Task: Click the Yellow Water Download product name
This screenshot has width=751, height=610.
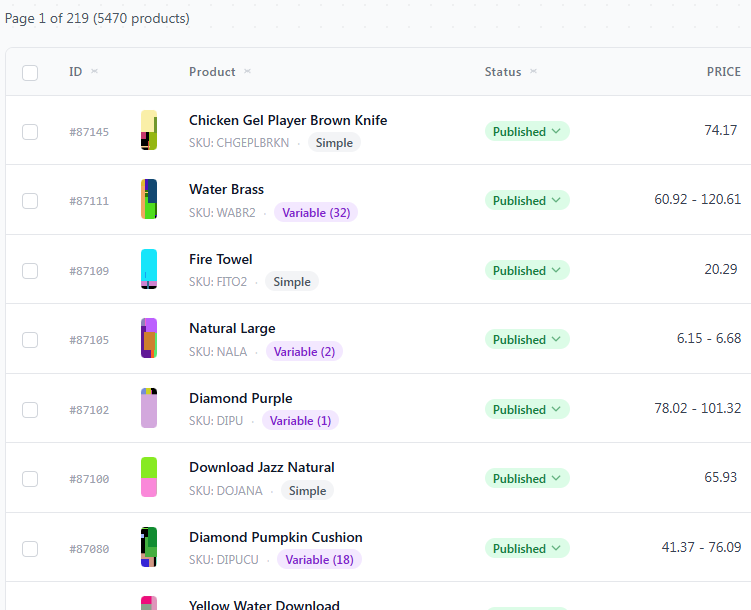Action: 264,605
